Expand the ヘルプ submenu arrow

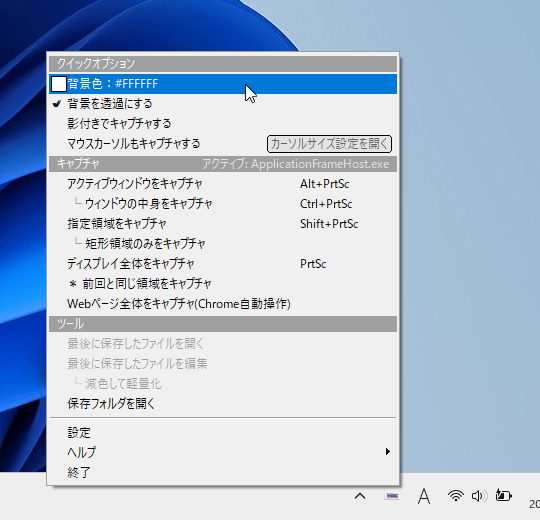click(388, 451)
